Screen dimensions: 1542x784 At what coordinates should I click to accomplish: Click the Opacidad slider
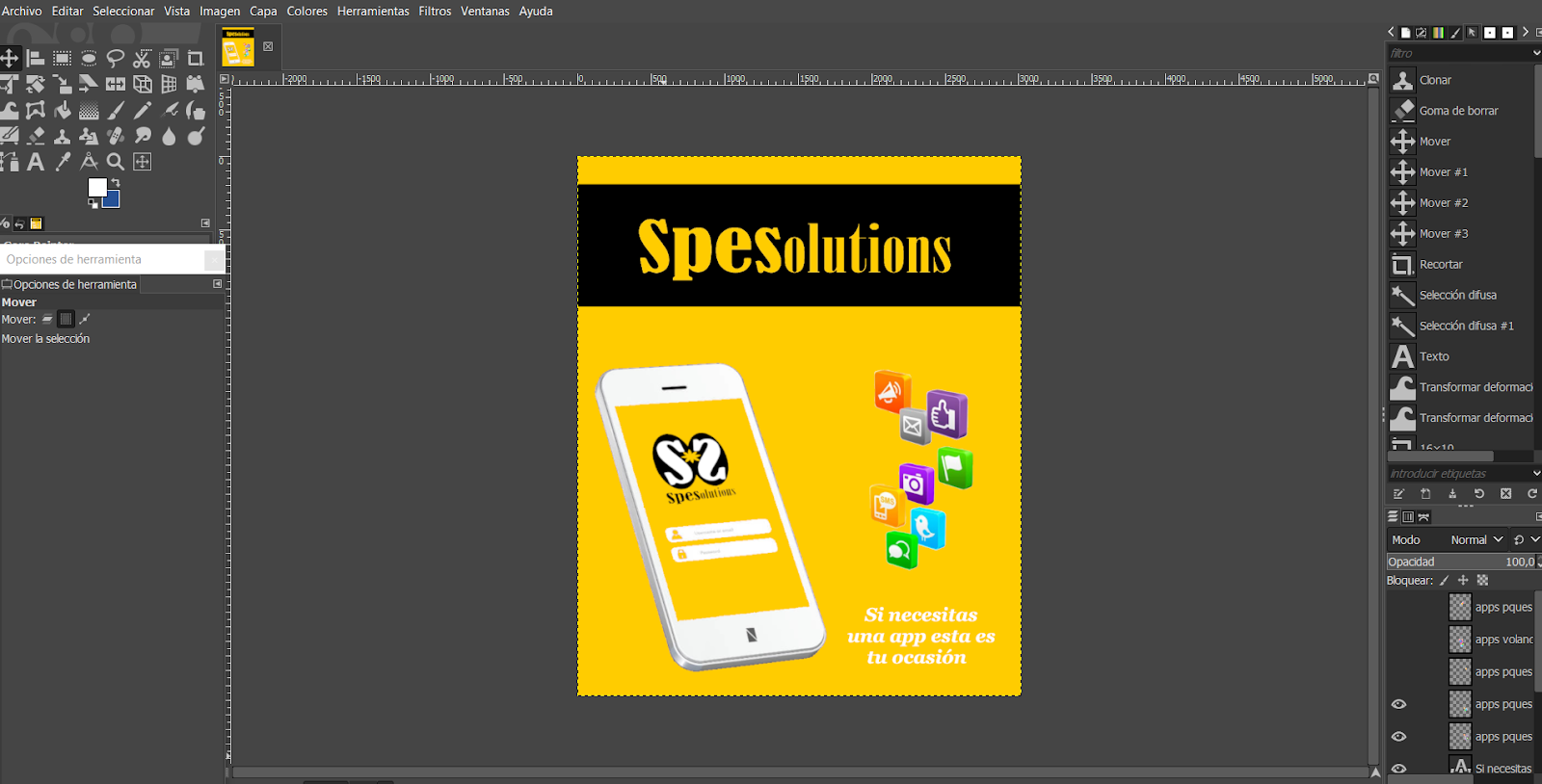tap(1460, 562)
